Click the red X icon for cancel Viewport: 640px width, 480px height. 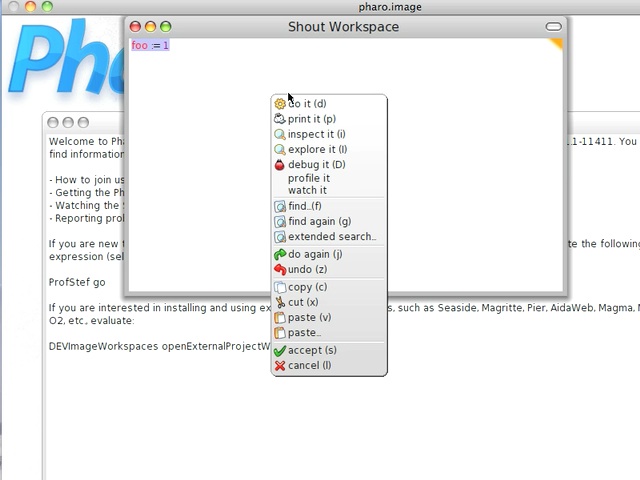[x=280, y=366]
